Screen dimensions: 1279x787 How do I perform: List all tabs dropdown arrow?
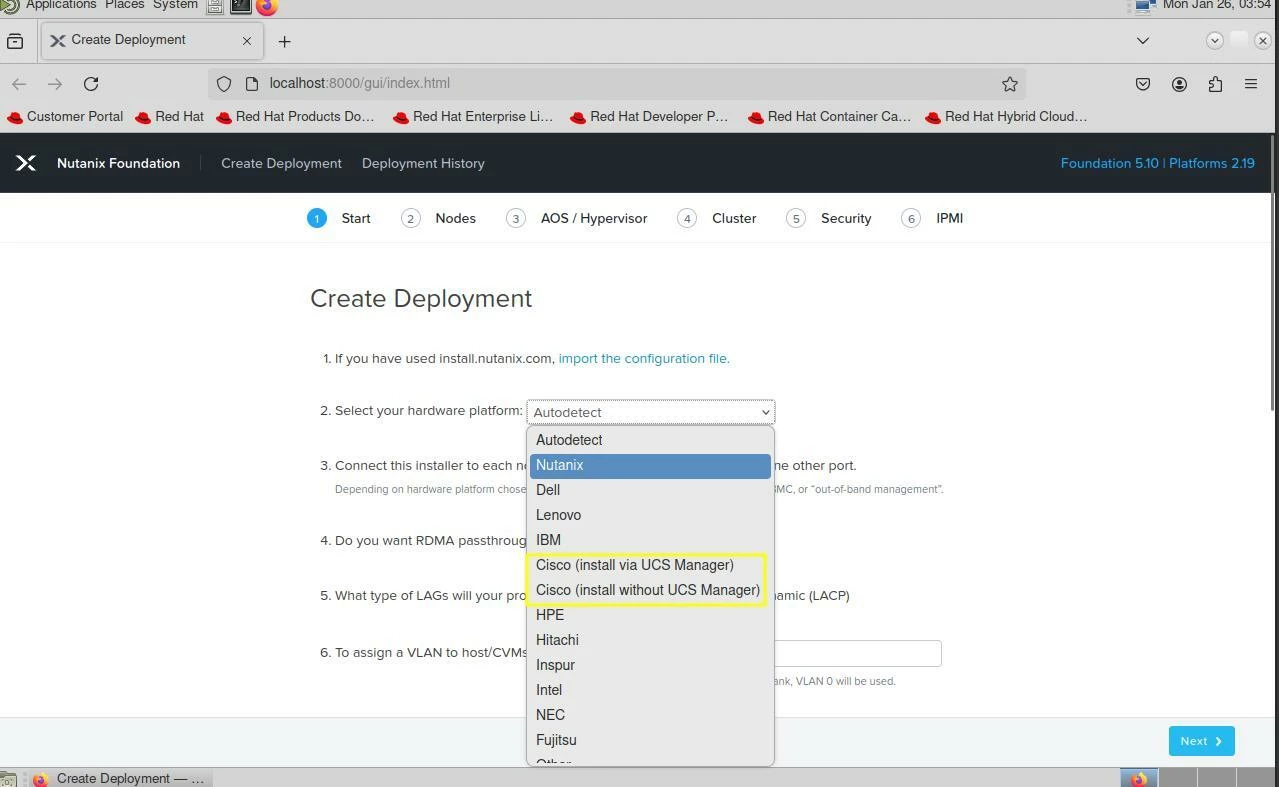pyautogui.click(x=1143, y=41)
